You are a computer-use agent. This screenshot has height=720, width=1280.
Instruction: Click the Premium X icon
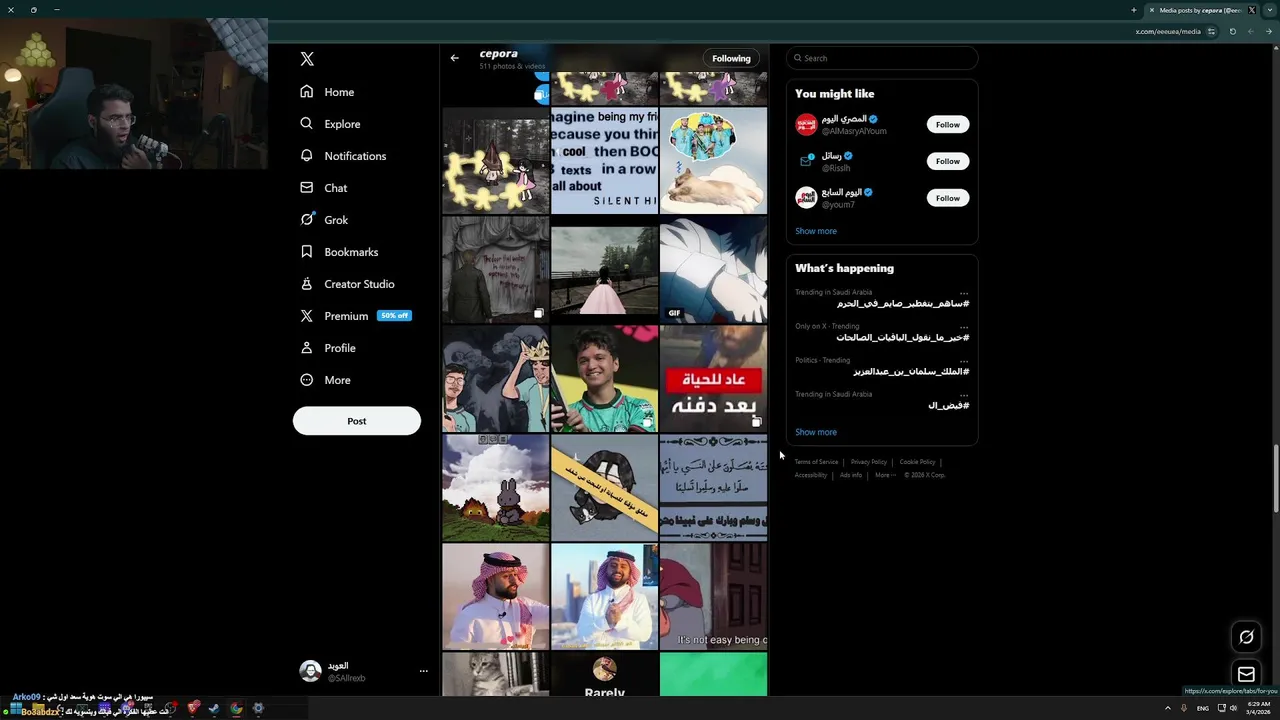(307, 316)
